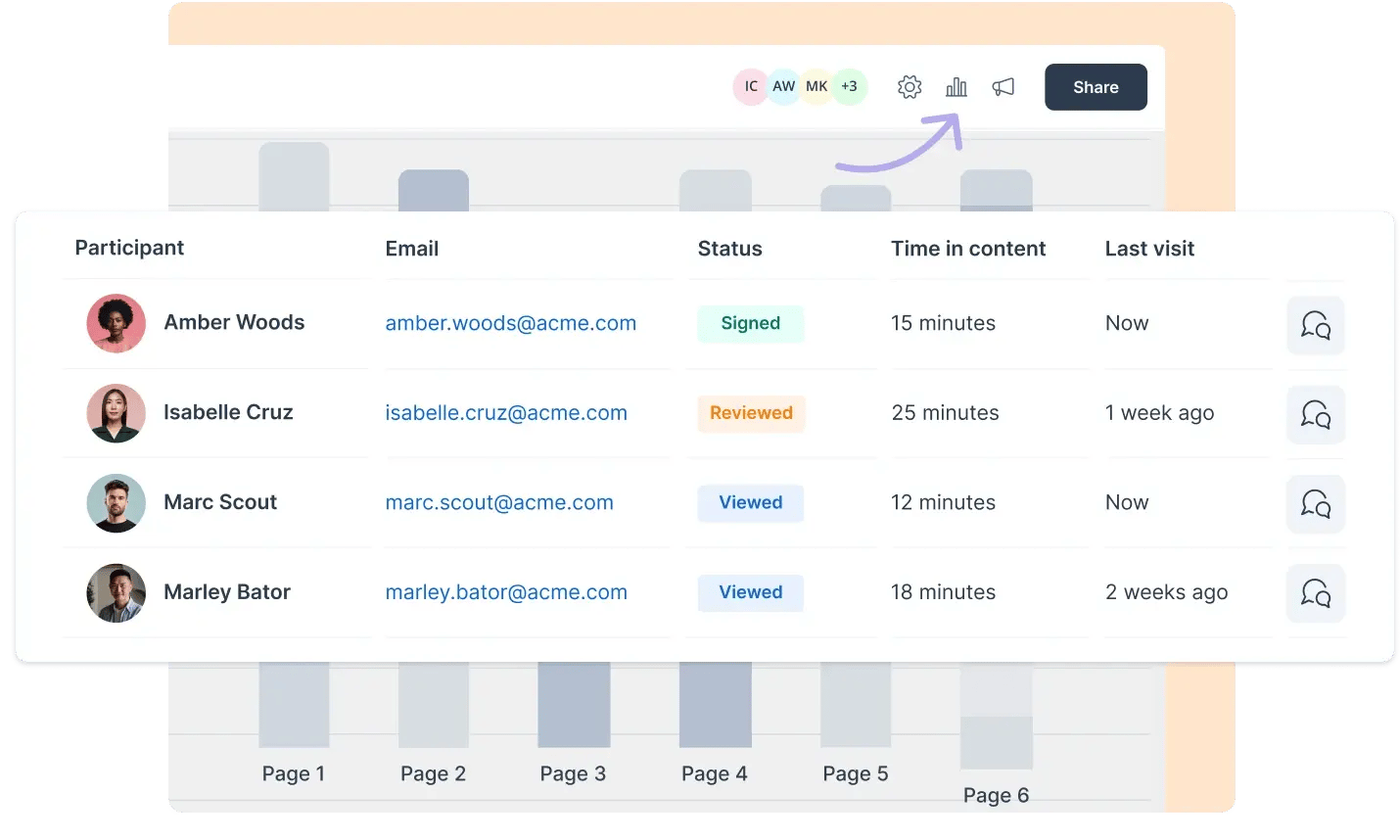The image size is (1400, 840).
Task: Click the 15 minutes value
Action: [x=943, y=323]
